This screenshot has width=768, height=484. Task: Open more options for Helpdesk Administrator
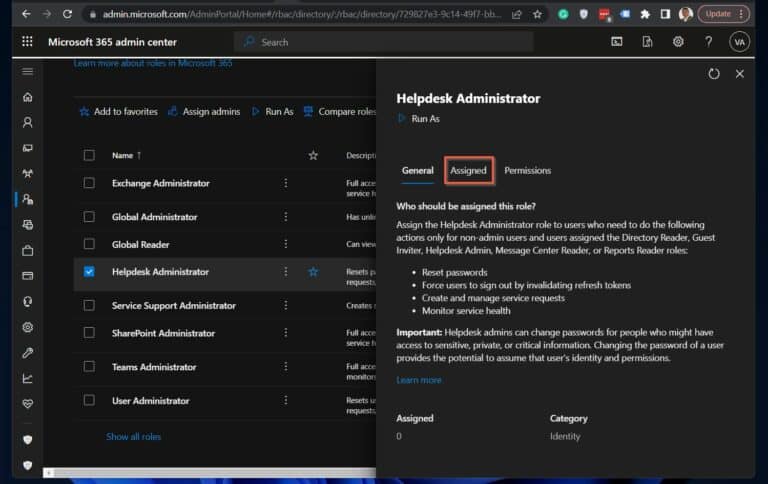tap(286, 272)
